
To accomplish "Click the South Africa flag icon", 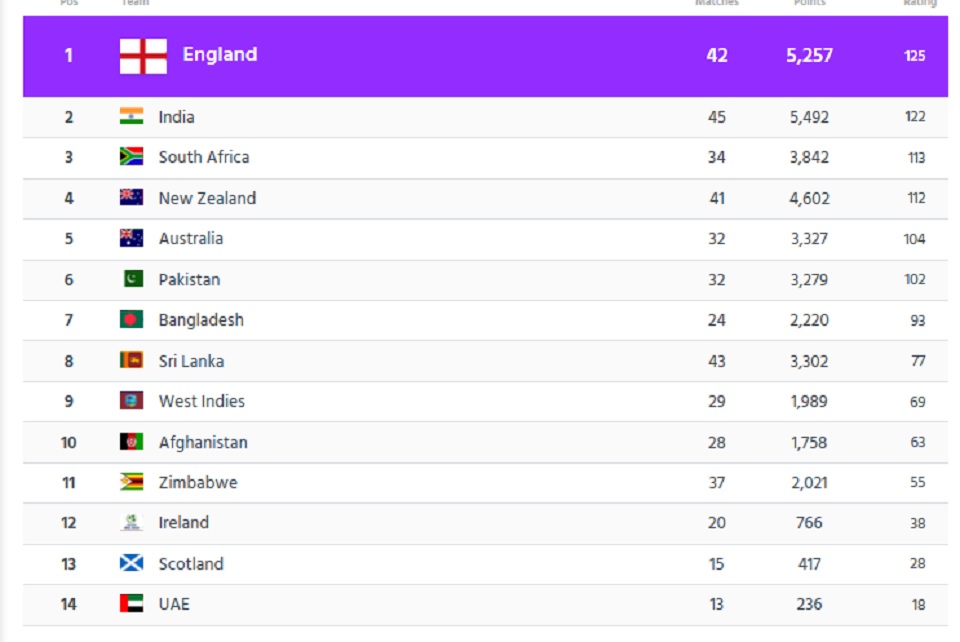I will click(x=131, y=157).
